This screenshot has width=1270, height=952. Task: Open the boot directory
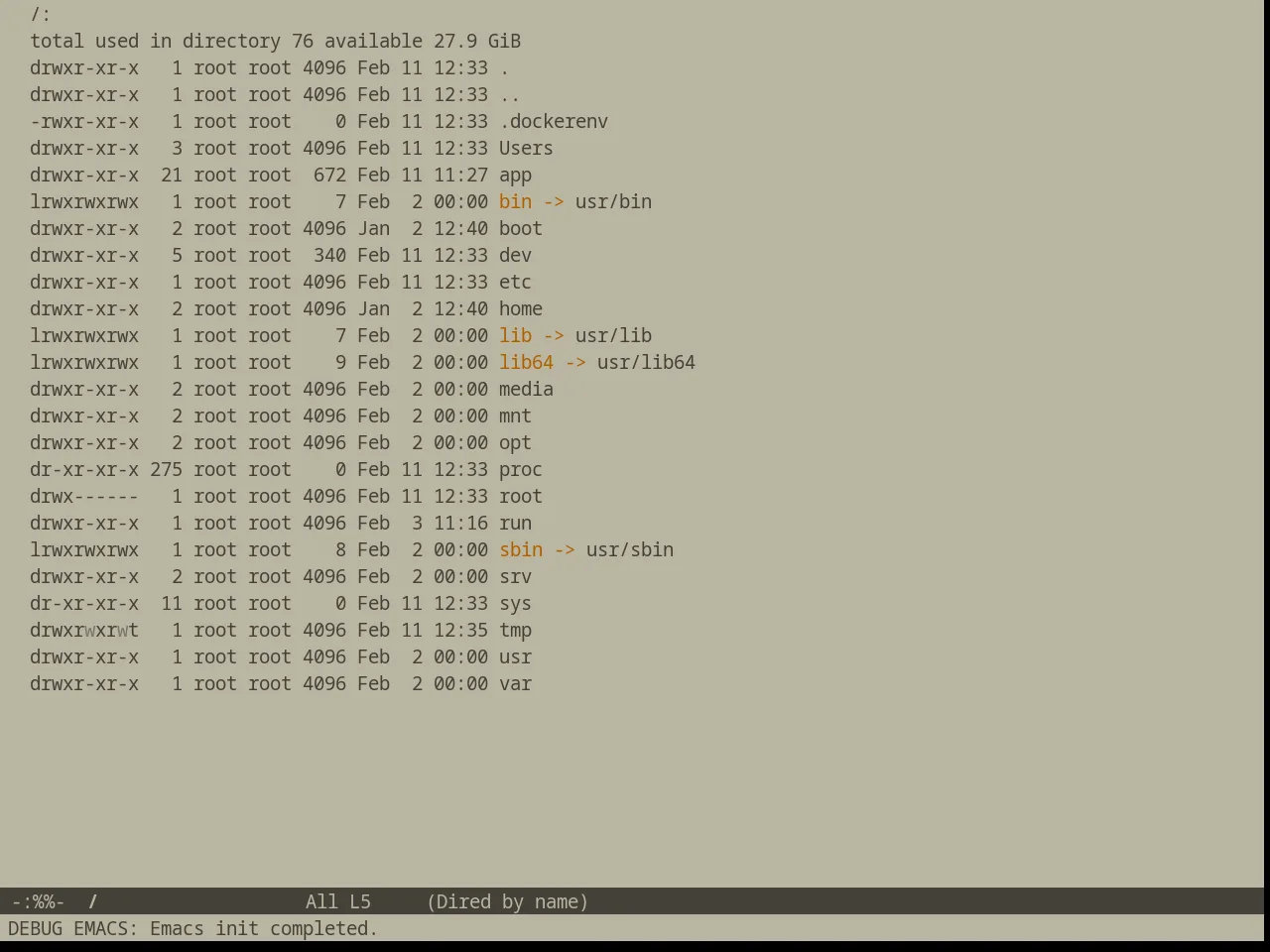point(521,228)
